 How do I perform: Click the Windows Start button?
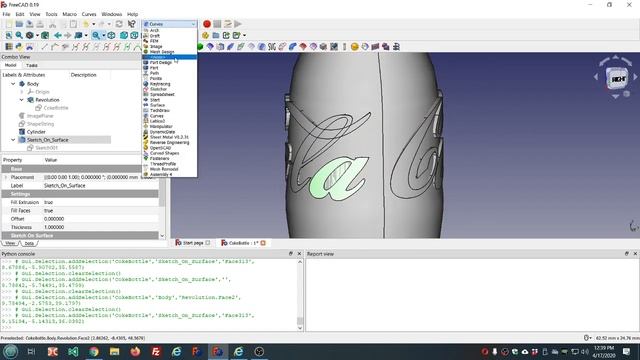click(x=10, y=351)
